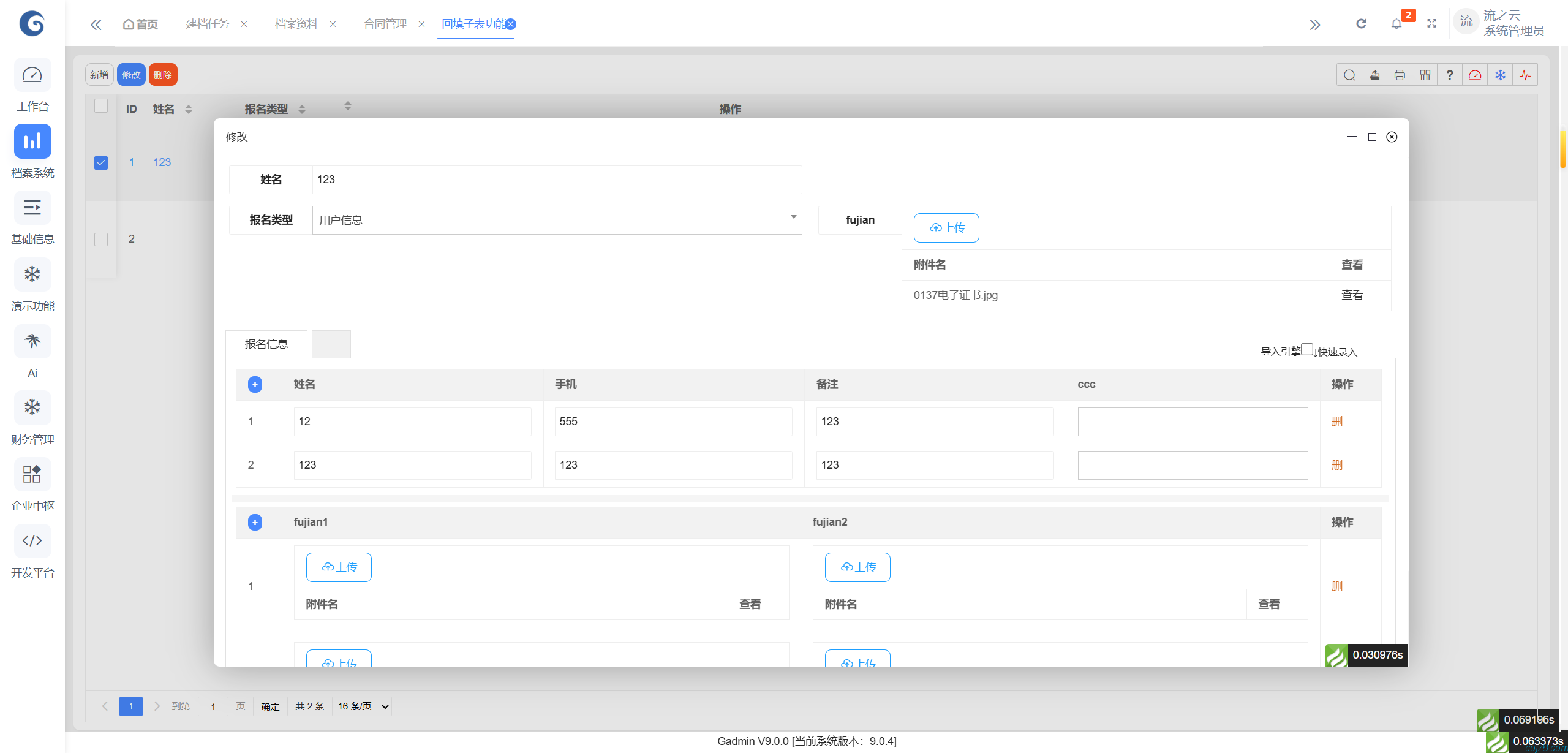Click the print icon in the toolbar

(1400, 75)
